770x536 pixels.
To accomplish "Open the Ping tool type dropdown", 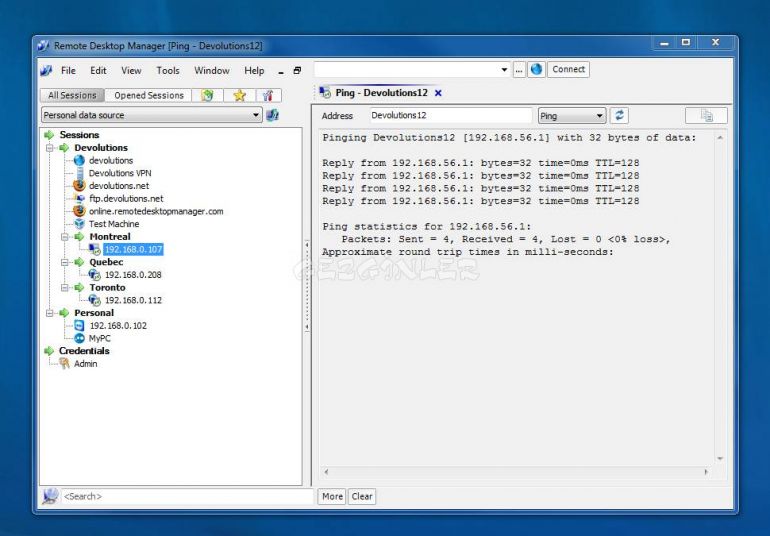I will coord(572,116).
